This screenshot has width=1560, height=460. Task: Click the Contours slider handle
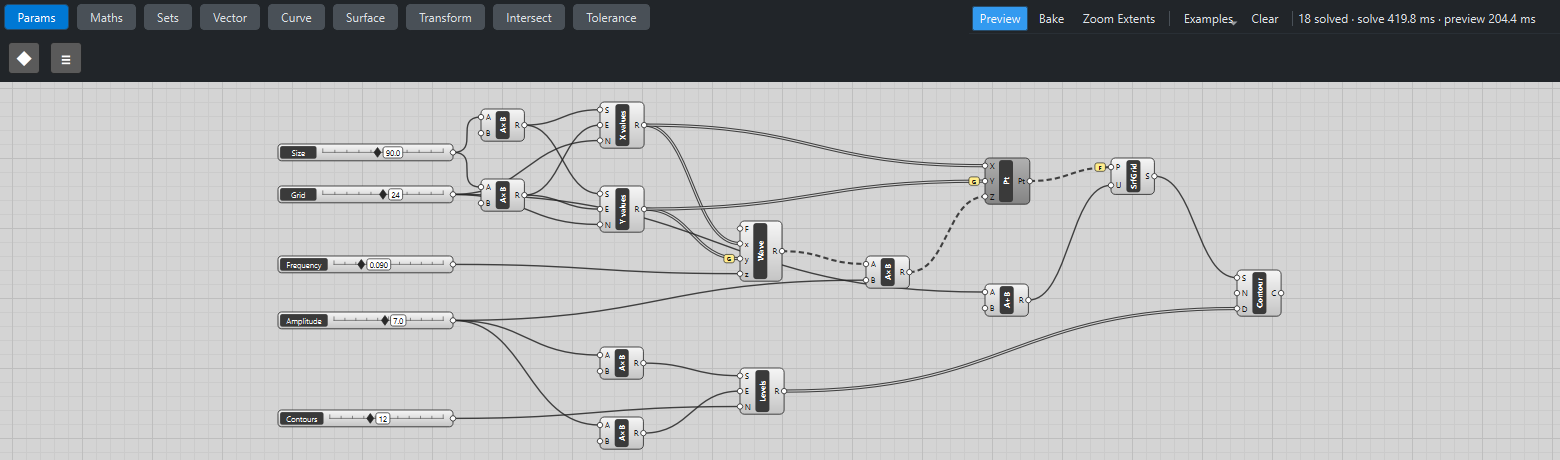(x=370, y=419)
